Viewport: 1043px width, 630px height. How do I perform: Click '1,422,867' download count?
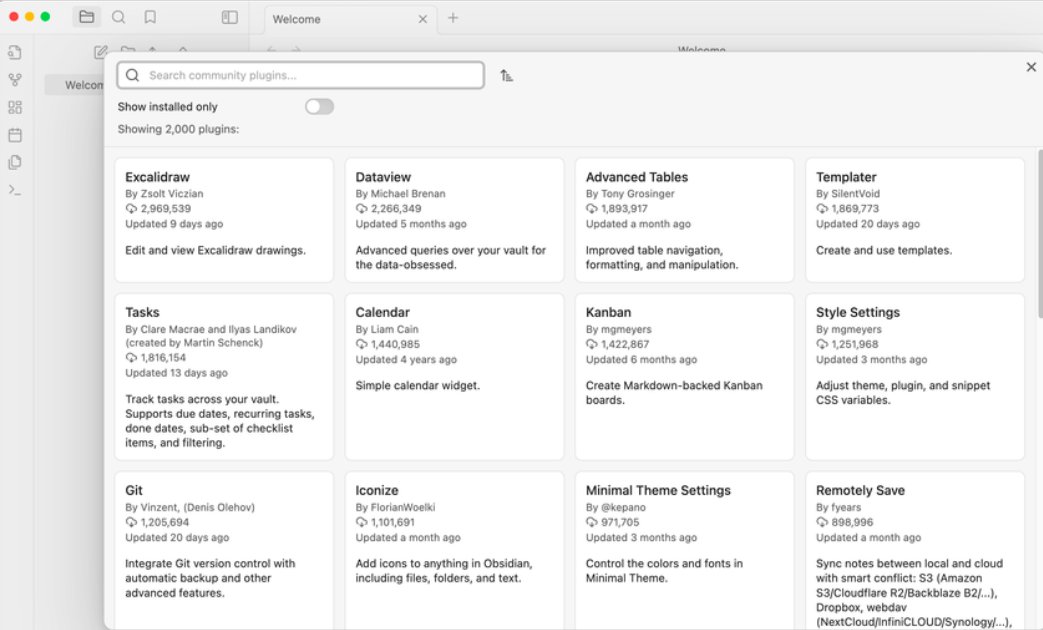pyautogui.click(x=625, y=344)
